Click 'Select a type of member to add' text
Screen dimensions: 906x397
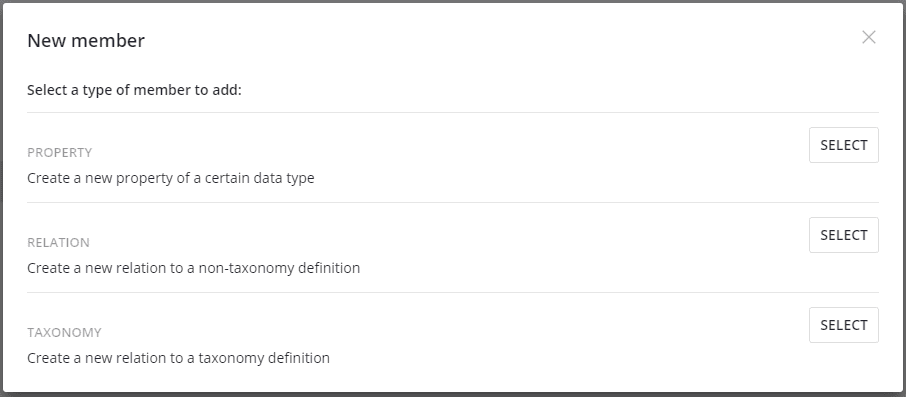pyautogui.click(x=134, y=91)
